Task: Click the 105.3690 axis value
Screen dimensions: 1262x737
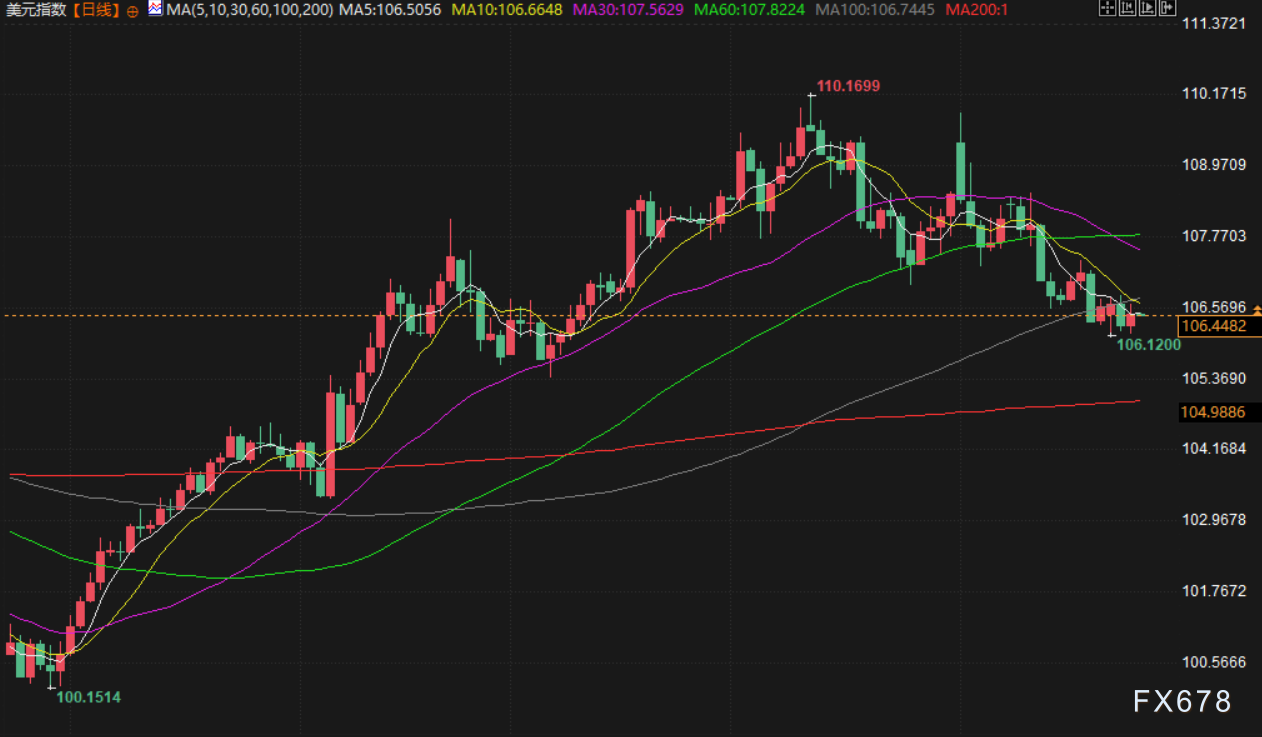Action: click(1214, 378)
